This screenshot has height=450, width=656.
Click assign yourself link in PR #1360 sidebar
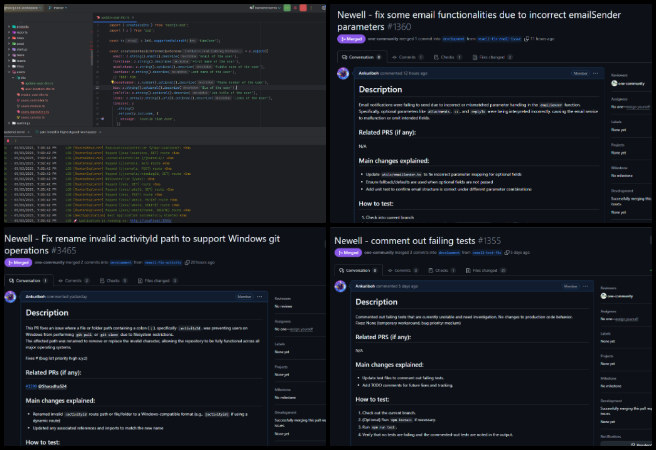pyautogui.click(x=638, y=107)
